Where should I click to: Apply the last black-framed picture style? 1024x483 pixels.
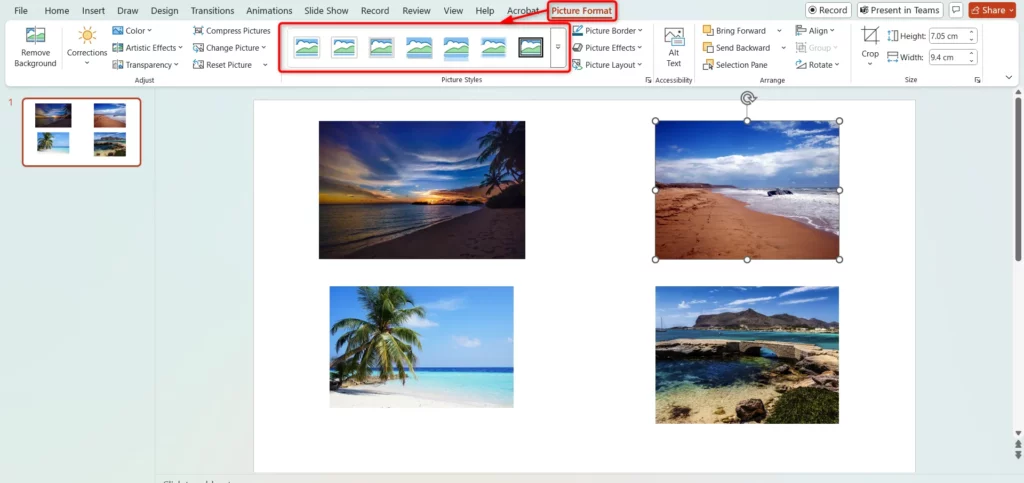pos(531,47)
